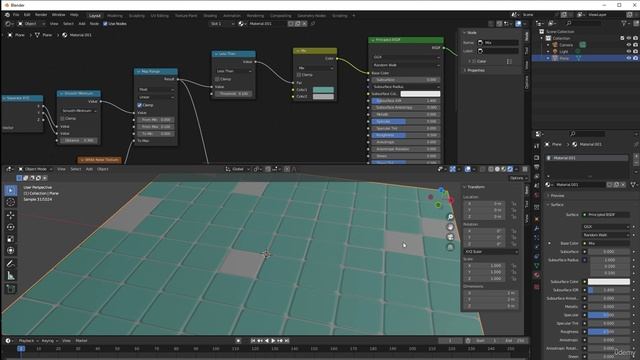Toggle Clamp checkbox in Mix node
The height and width of the screenshot is (360, 640).
coord(299,75)
